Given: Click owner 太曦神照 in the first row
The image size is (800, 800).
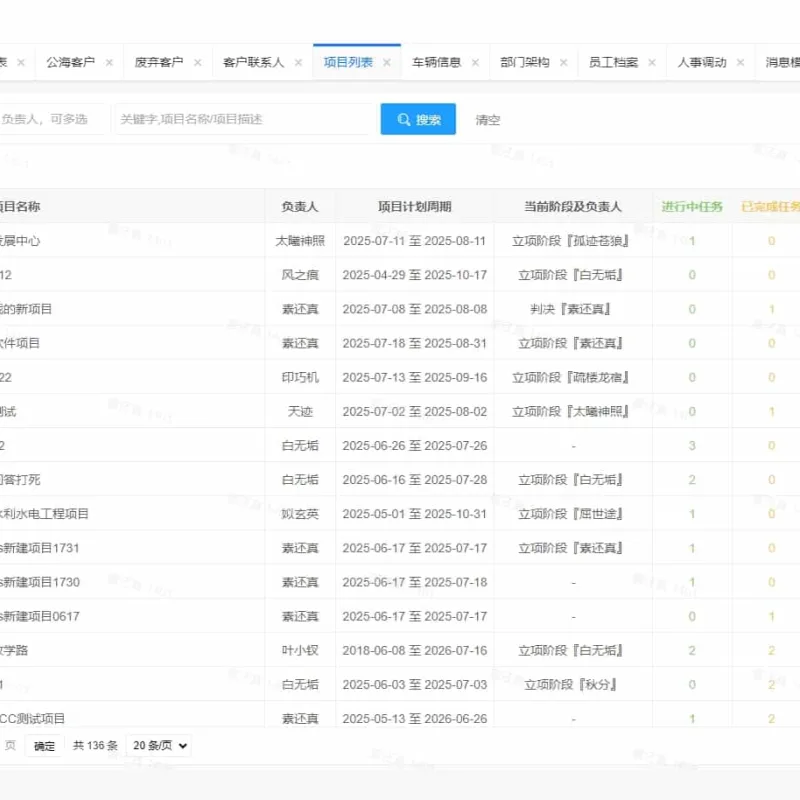Looking at the screenshot, I should (x=300, y=241).
